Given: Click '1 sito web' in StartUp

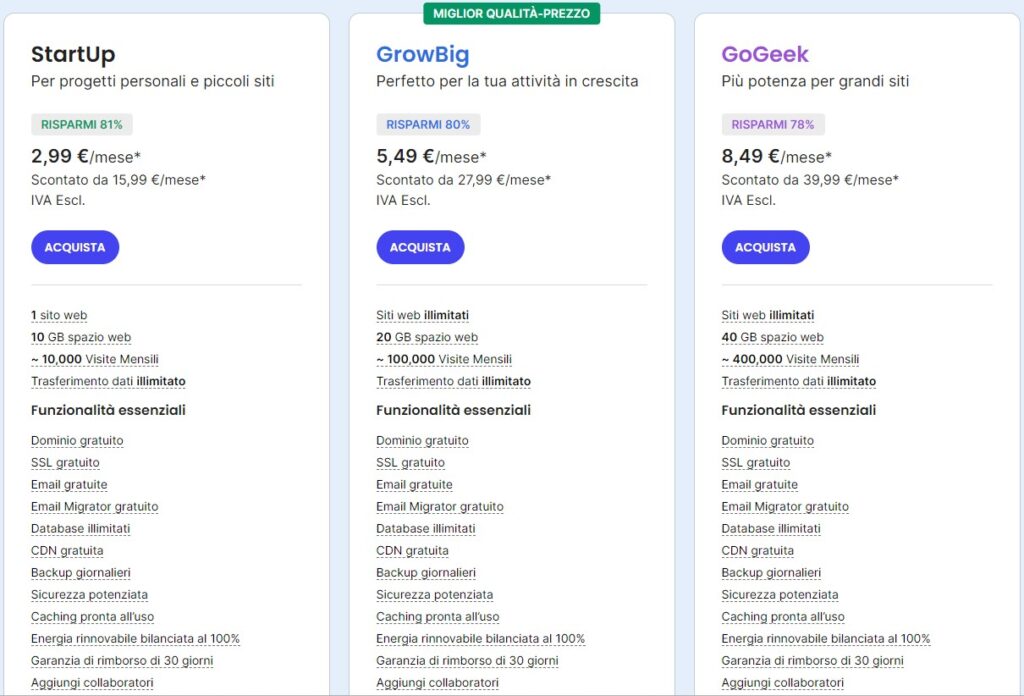Looking at the screenshot, I should pos(59,315).
